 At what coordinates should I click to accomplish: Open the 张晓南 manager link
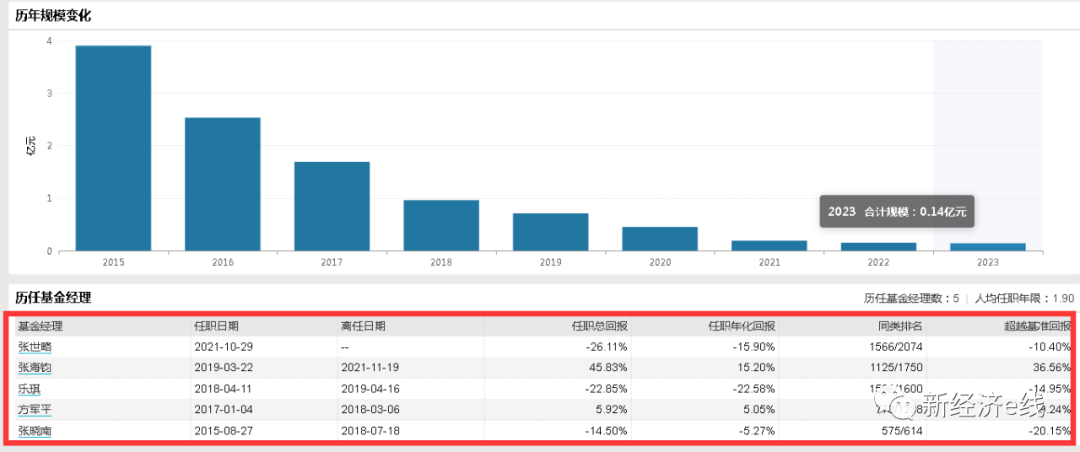34,430
